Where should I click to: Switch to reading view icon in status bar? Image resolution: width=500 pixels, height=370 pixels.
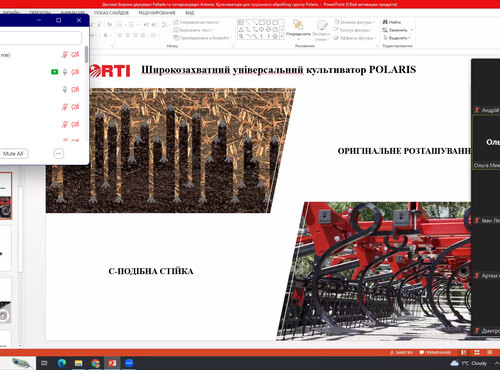pyautogui.click(x=489, y=352)
